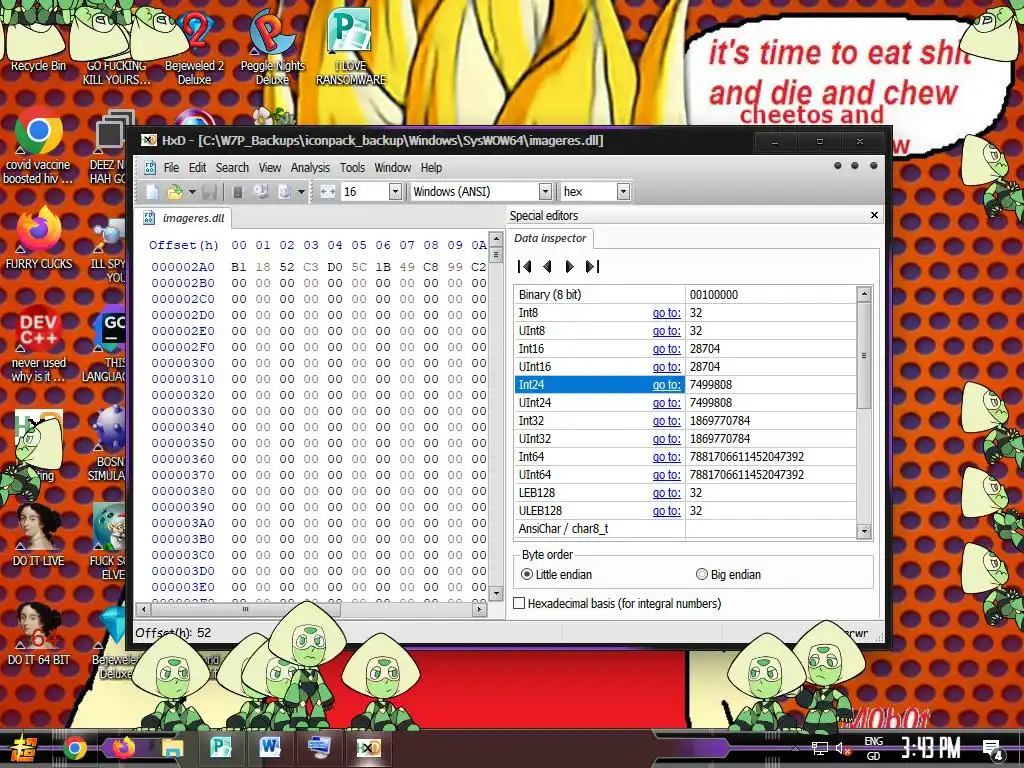
Task: Click the hex view horizontal scrollbar right arrow
Action: (x=479, y=609)
